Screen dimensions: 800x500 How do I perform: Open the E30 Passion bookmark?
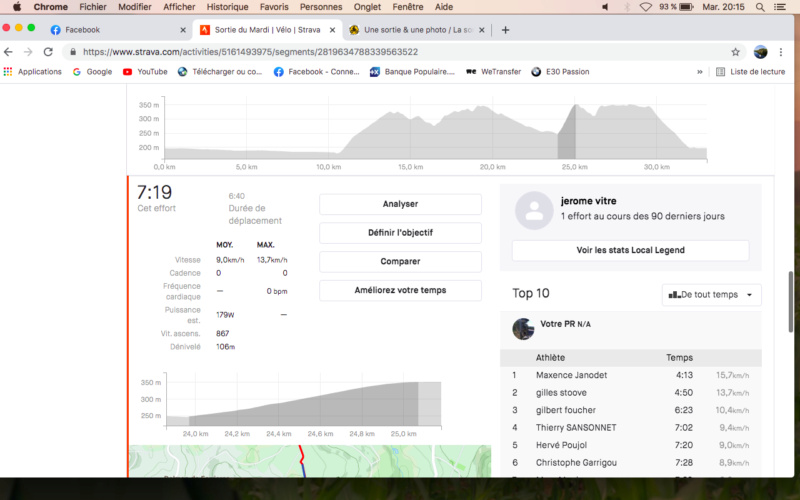[560, 71]
